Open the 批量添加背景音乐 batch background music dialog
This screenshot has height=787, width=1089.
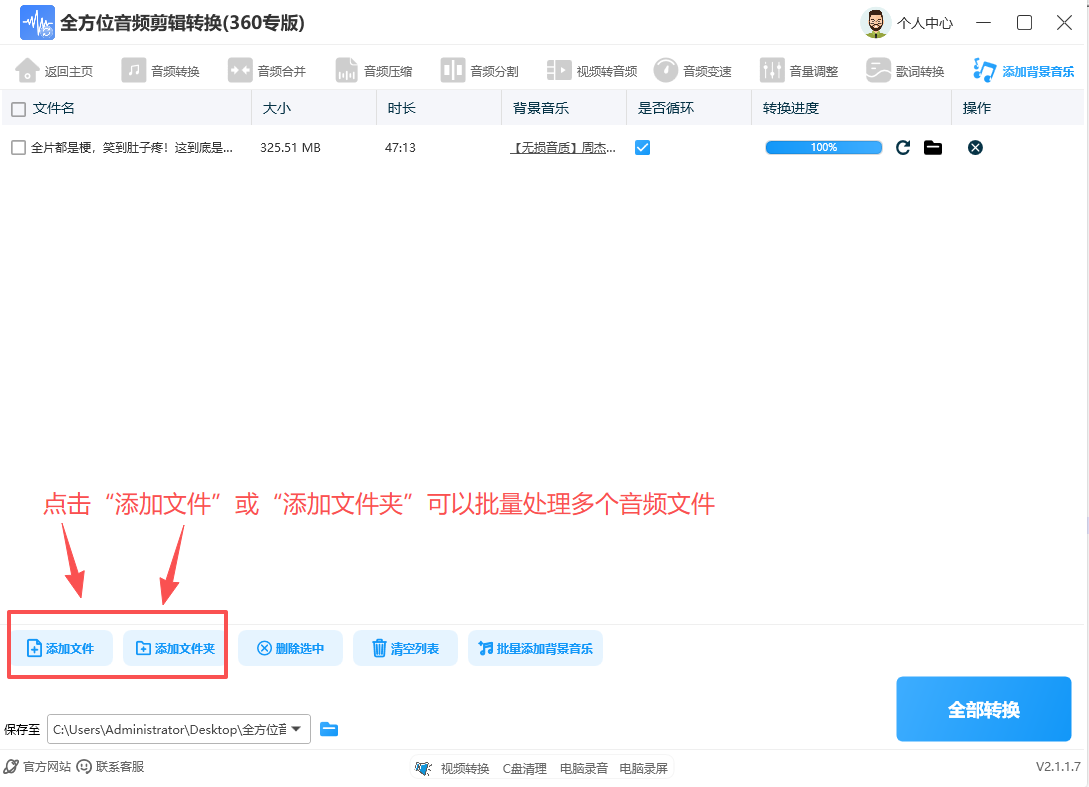[x=535, y=648]
